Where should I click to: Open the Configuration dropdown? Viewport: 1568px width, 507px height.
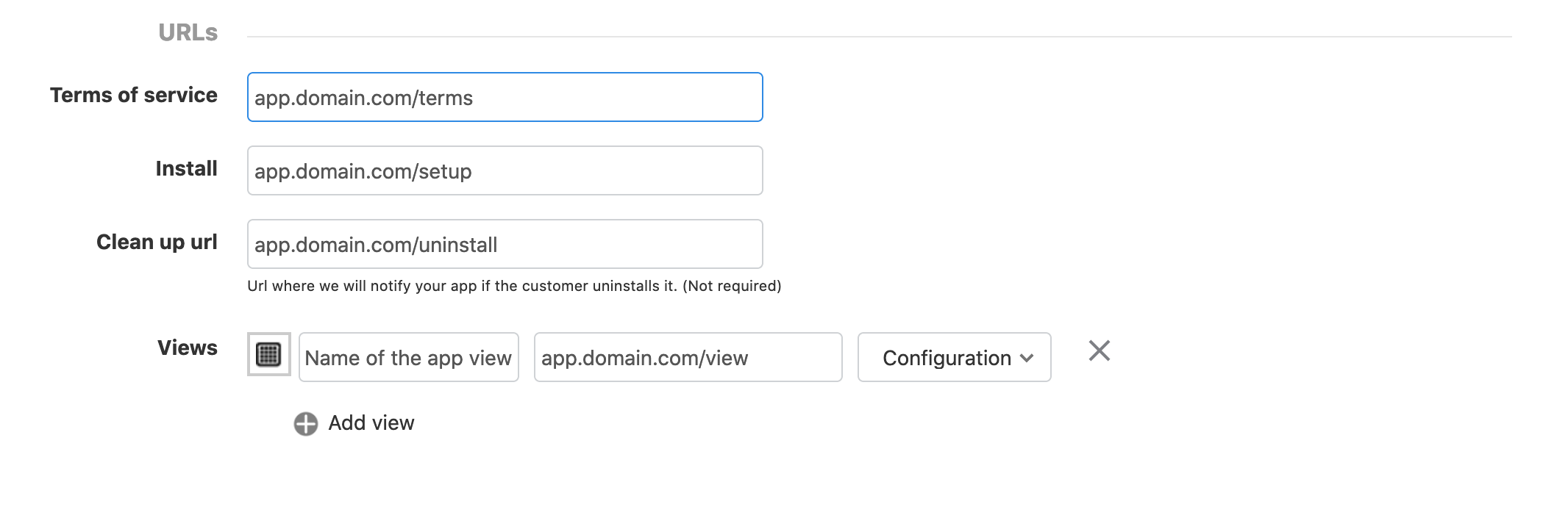(x=954, y=357)
